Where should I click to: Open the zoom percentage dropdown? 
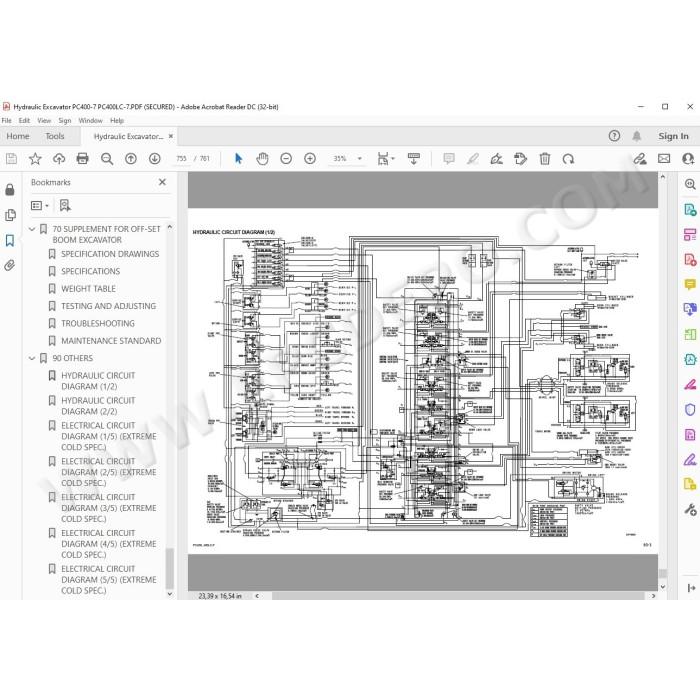(x=359, y=158)
